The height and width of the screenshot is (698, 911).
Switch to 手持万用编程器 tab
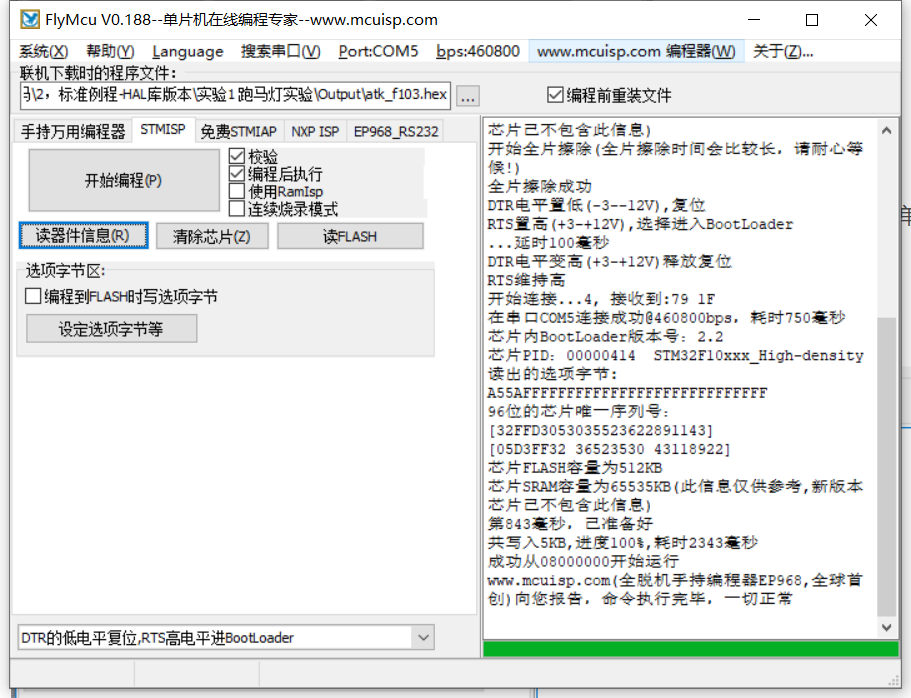pos(73,131)
